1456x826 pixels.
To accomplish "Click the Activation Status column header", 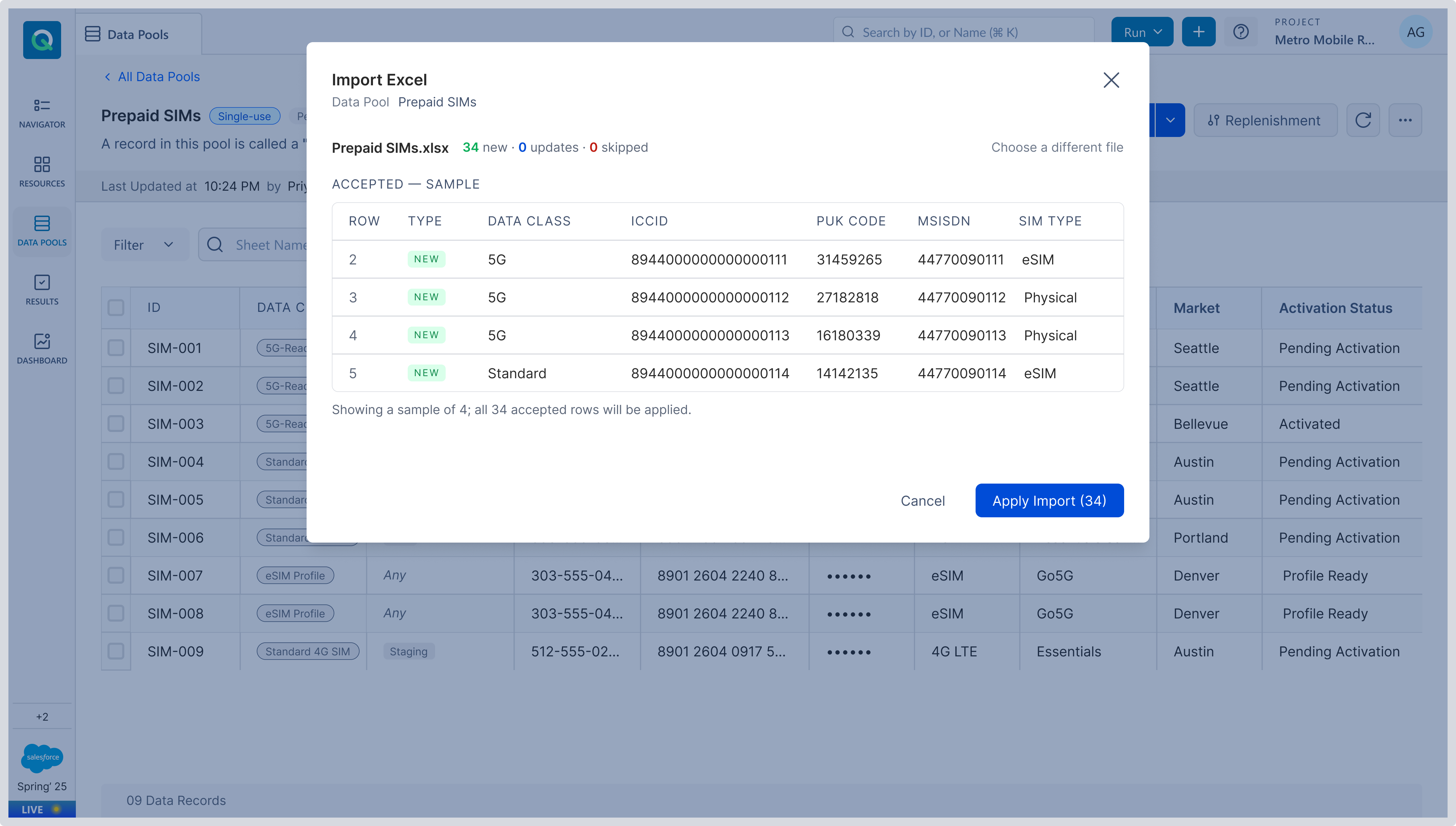I will (x=1335, y=308).
